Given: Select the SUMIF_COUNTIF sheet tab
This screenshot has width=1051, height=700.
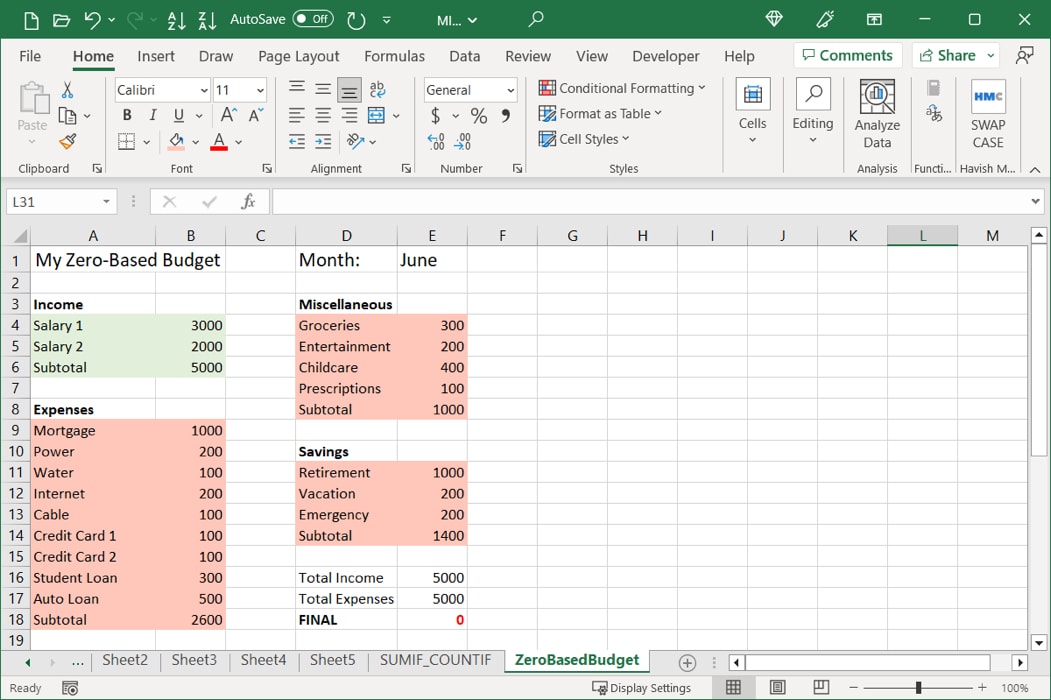Looking at the screenshot, I should point(435,660).
